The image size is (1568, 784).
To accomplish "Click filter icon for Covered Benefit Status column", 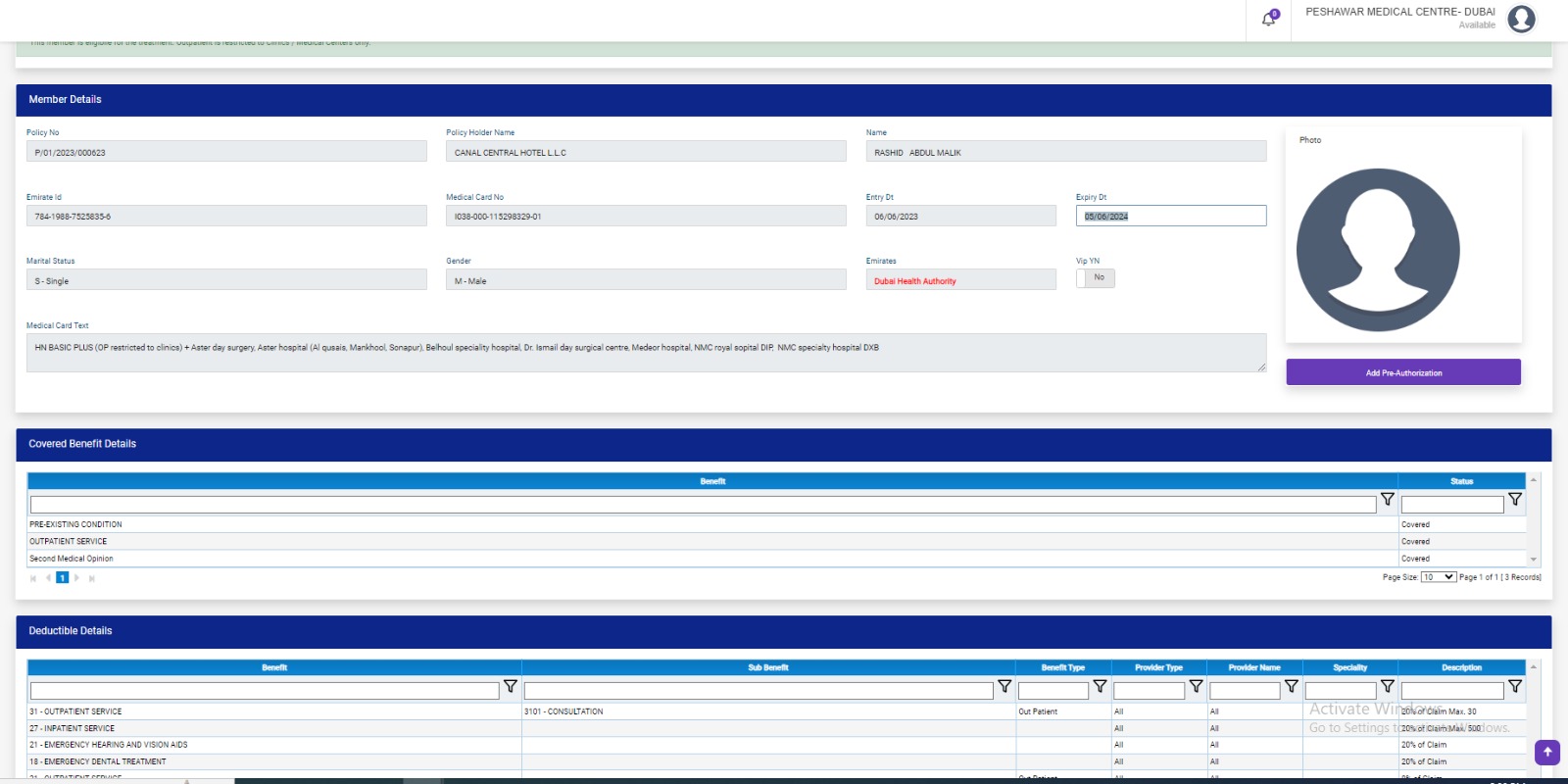I will (1514, 500).
